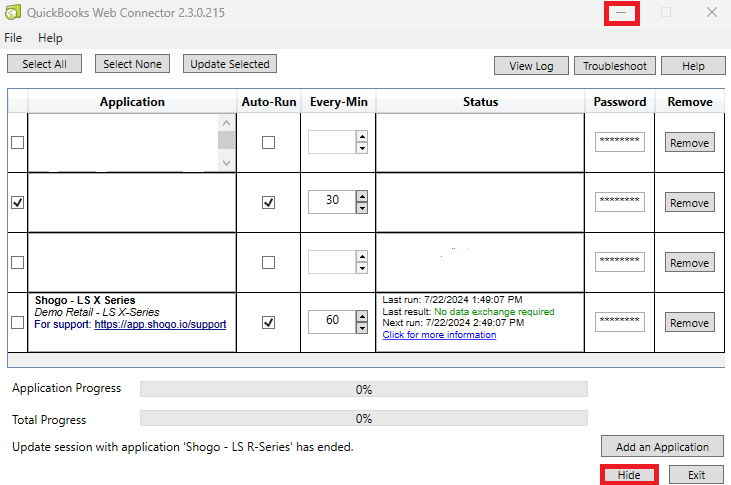Click the Application column header
731x485 pixels.
pyautogui.click(x=132, y=102)
